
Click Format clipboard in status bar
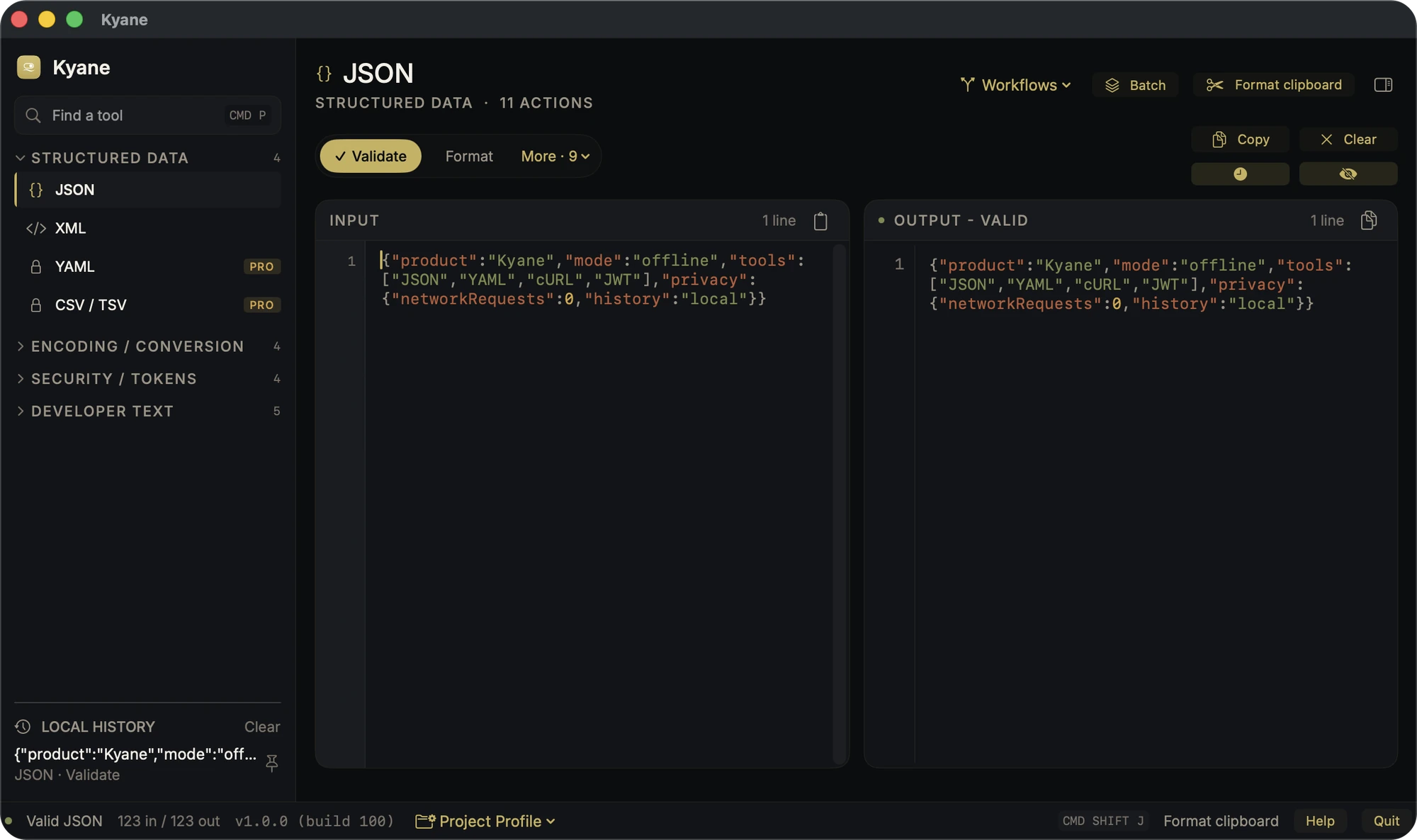tap(1221, 821)
